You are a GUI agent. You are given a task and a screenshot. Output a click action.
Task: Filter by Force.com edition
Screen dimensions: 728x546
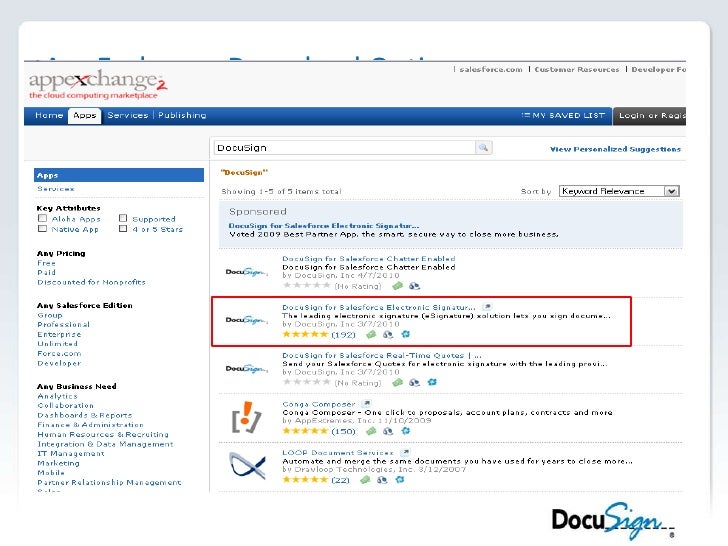pyautogui.click(x=59, y=354)
